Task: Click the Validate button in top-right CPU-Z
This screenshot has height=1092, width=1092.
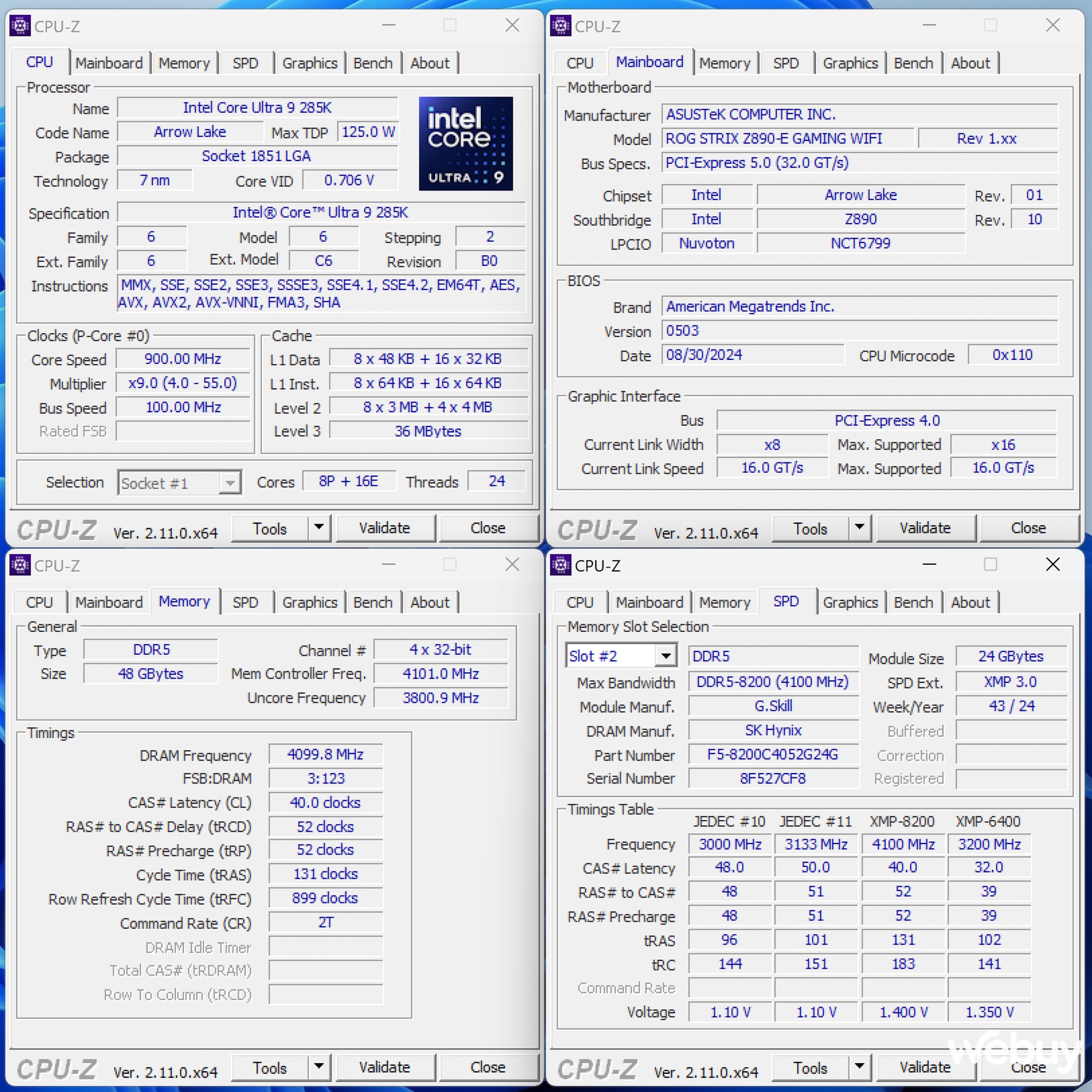Action: coord(942,528)
